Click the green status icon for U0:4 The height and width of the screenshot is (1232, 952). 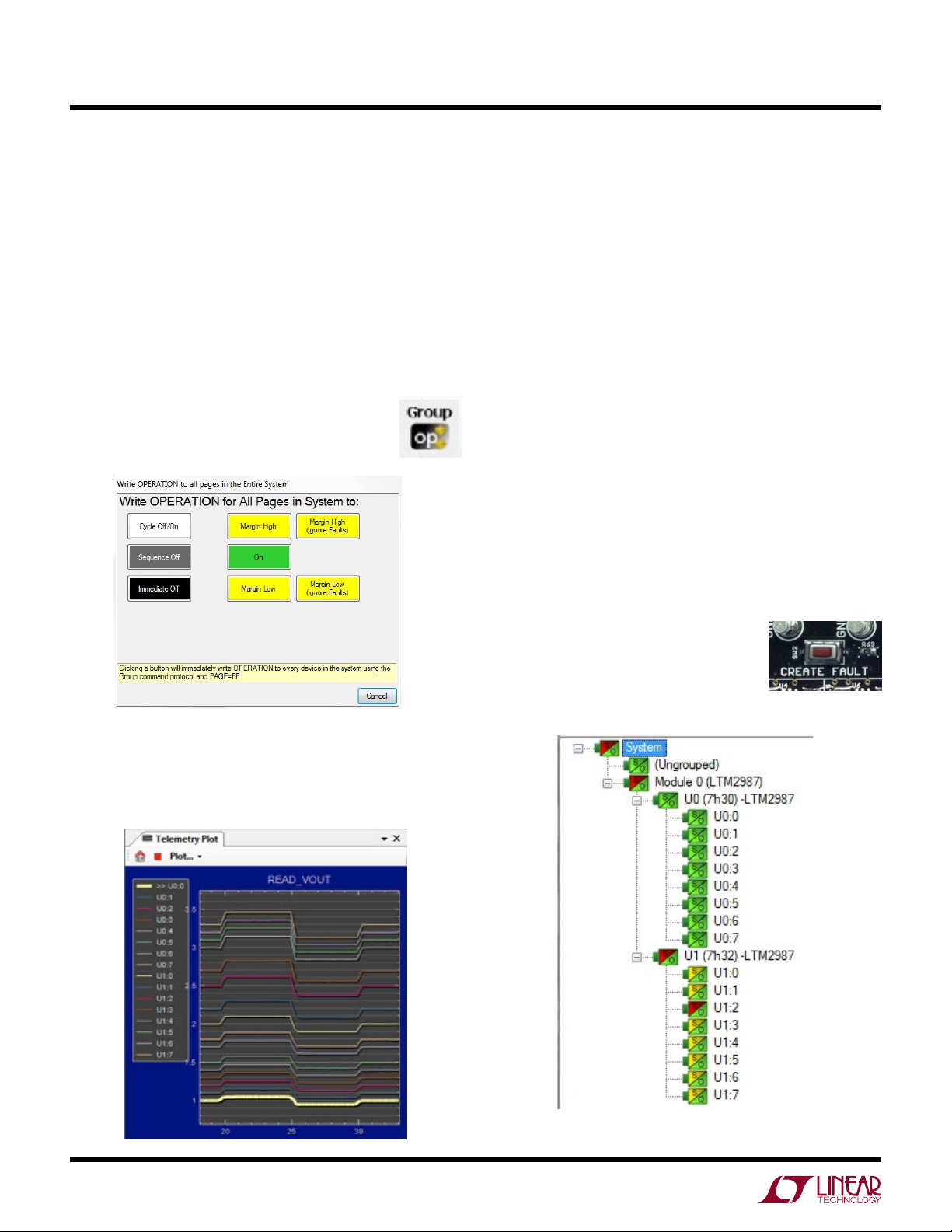[x=696, y=886]
